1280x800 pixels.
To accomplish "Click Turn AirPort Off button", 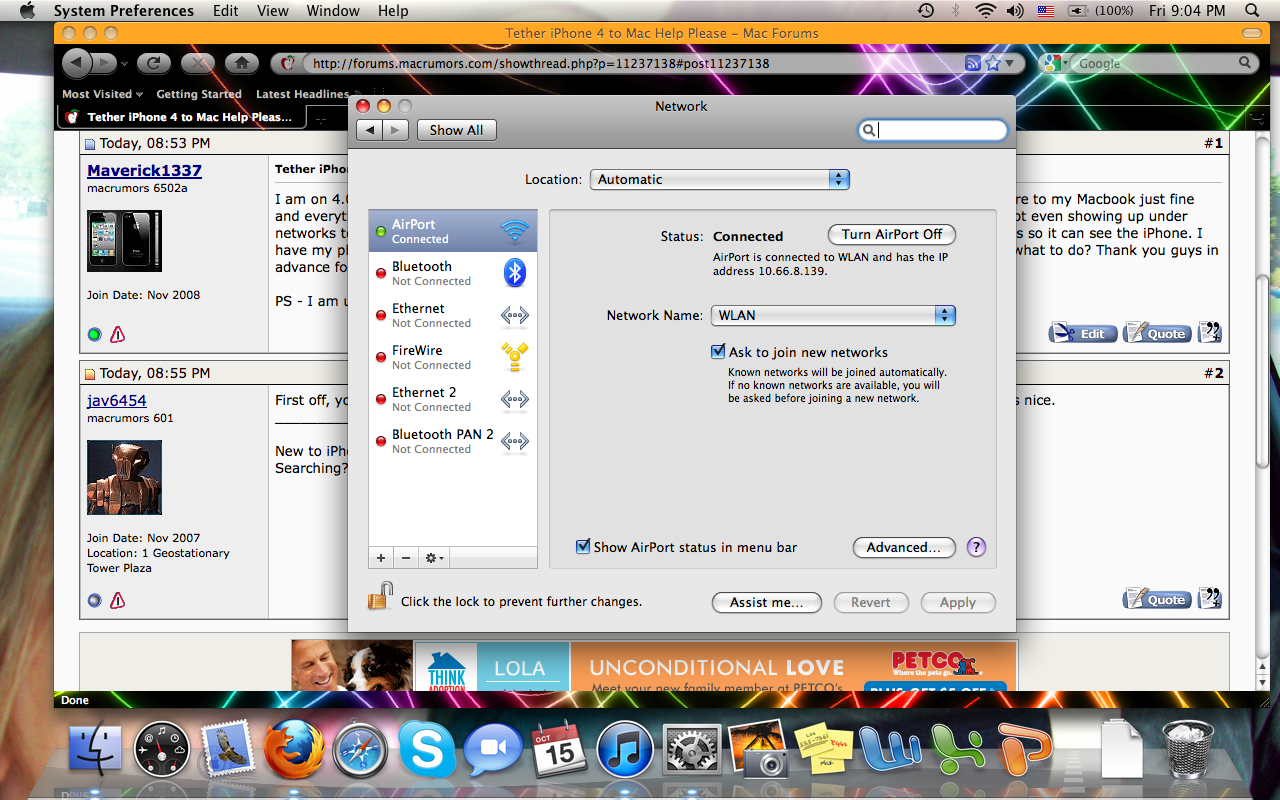I will (x=892, y=234).
